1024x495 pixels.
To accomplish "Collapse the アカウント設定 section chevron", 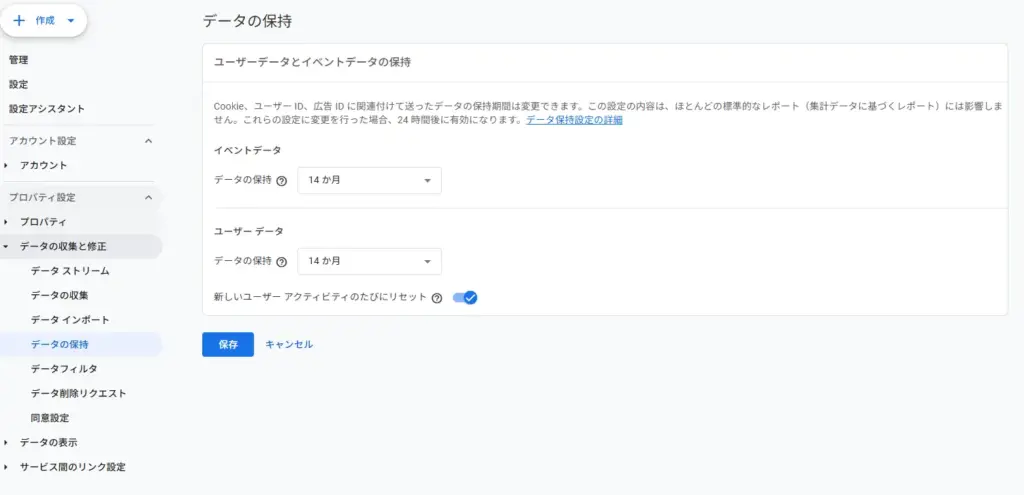I will coord(148,140).
